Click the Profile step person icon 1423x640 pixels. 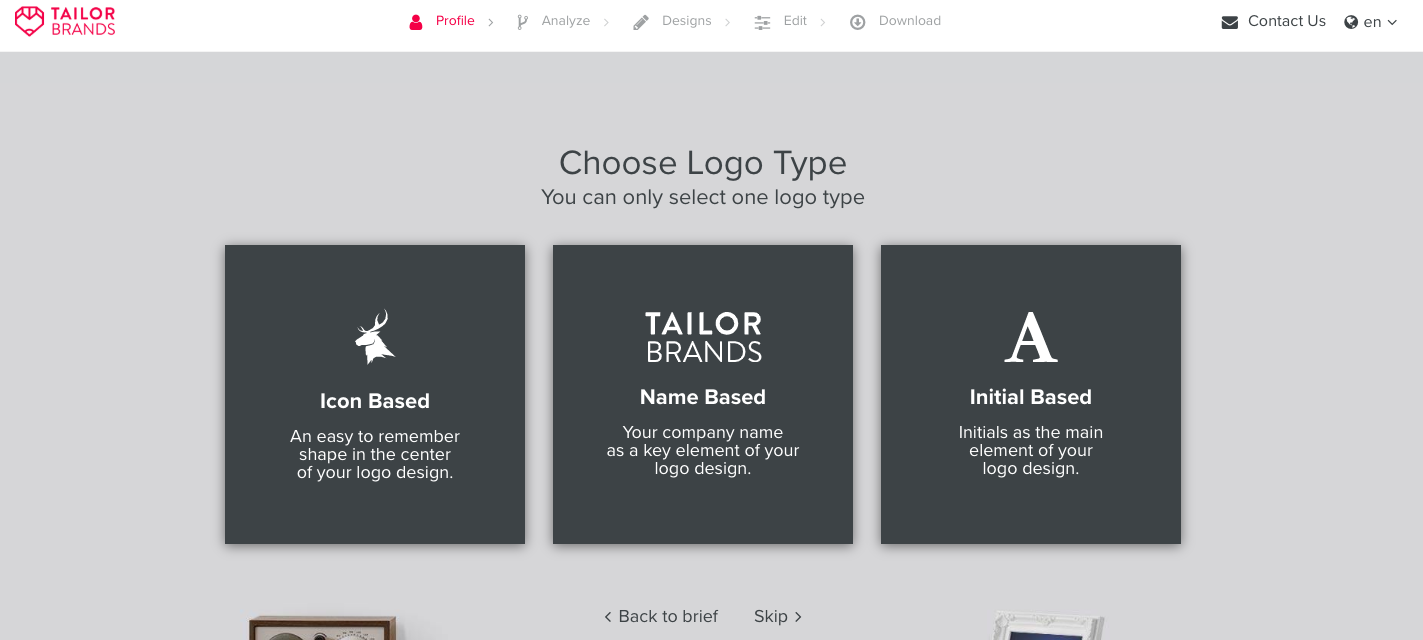click(x=416, y=22)
